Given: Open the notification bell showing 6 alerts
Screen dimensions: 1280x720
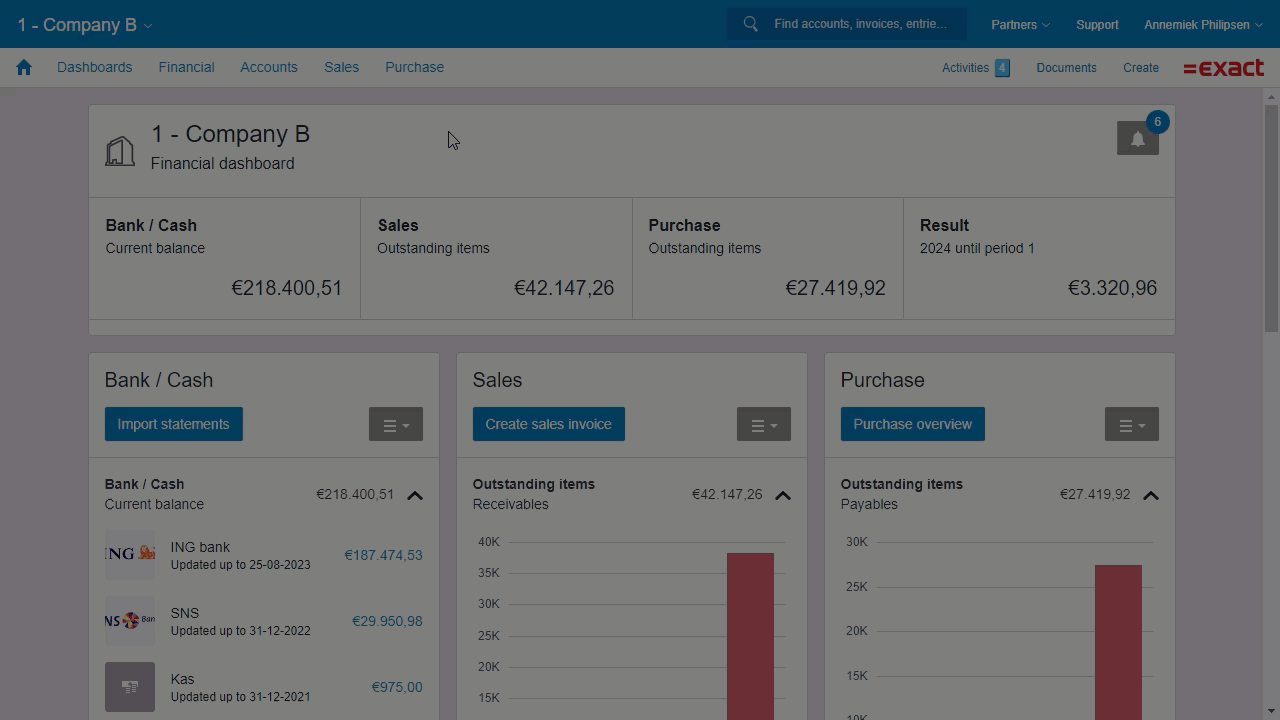Looking at the screenshot, I should pos(1137,138).
